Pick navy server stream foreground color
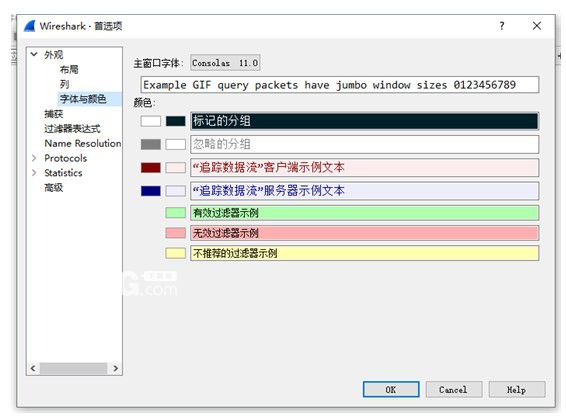This screenshot has height=418, width=566. [x=151, y=191]
